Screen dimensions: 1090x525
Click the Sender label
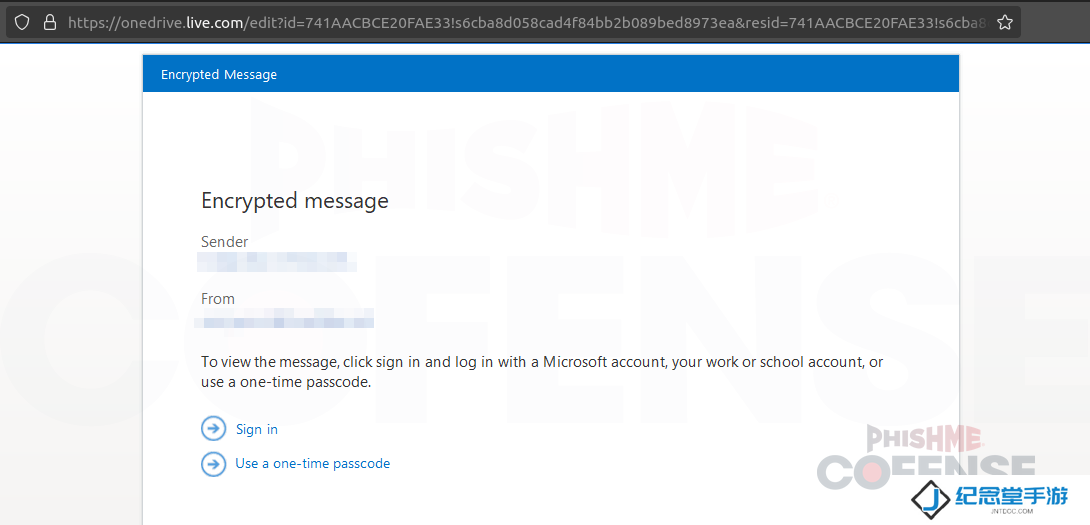click(x=225, y=241)
